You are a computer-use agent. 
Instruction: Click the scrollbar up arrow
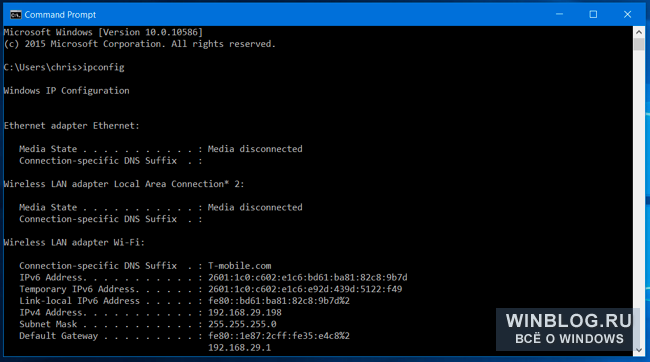639,32
